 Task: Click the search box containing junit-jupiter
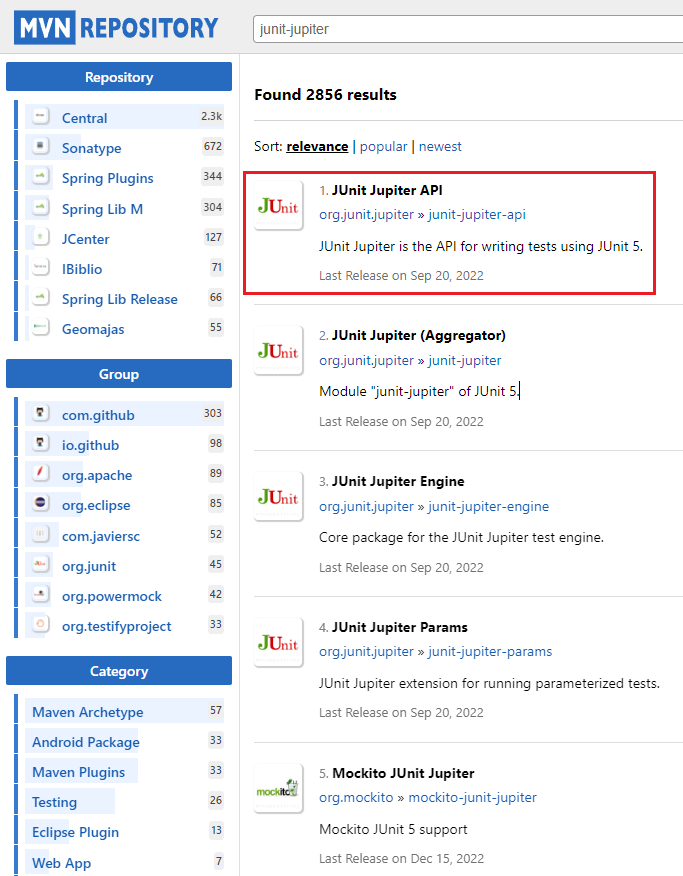pyautogui.click(x=466, y=29)
